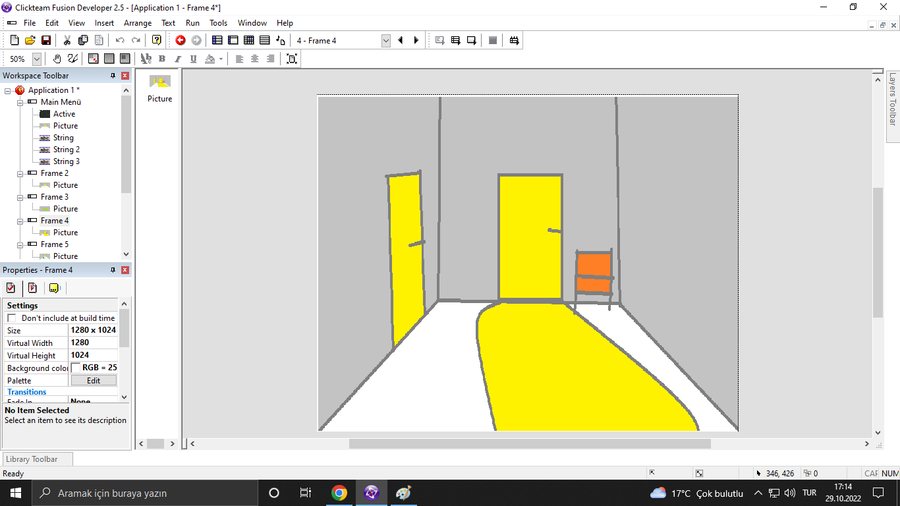The image size is (900, 506).
Task: Click the frame editor horizontal scrollbar
Action: point(529,443)
